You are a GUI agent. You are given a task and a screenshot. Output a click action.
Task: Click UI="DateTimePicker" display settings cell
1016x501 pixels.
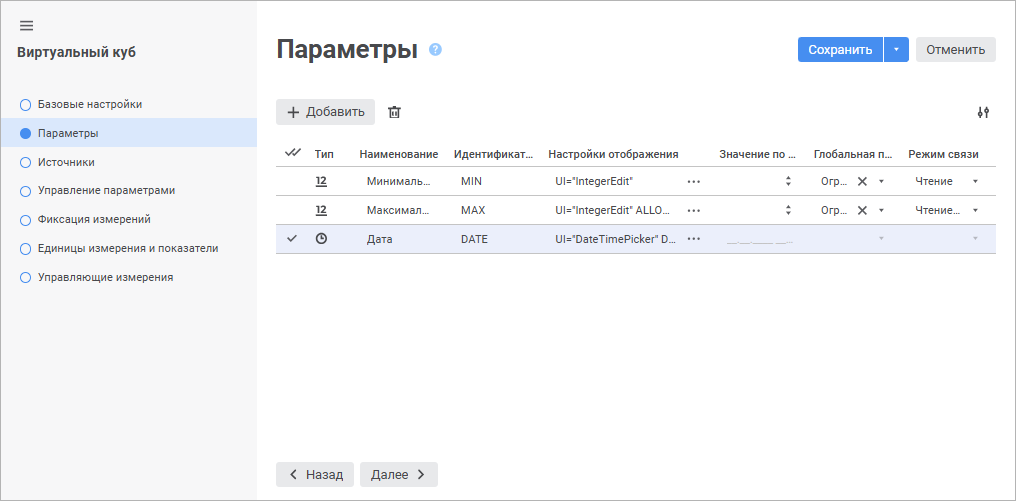point(616,239)
